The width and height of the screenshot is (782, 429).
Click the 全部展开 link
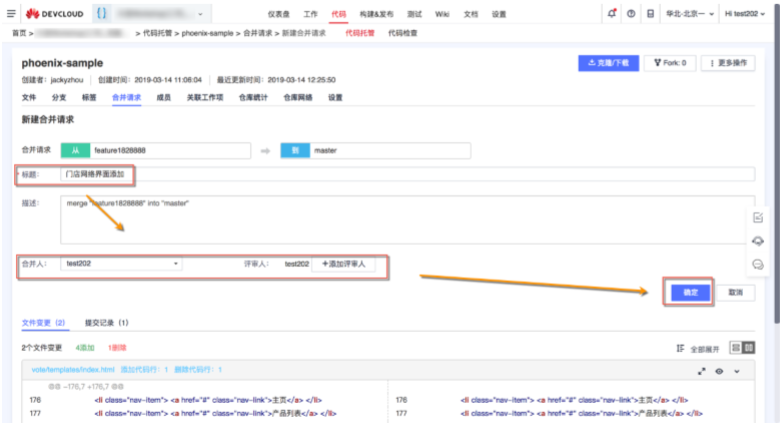tap(705, 349)
